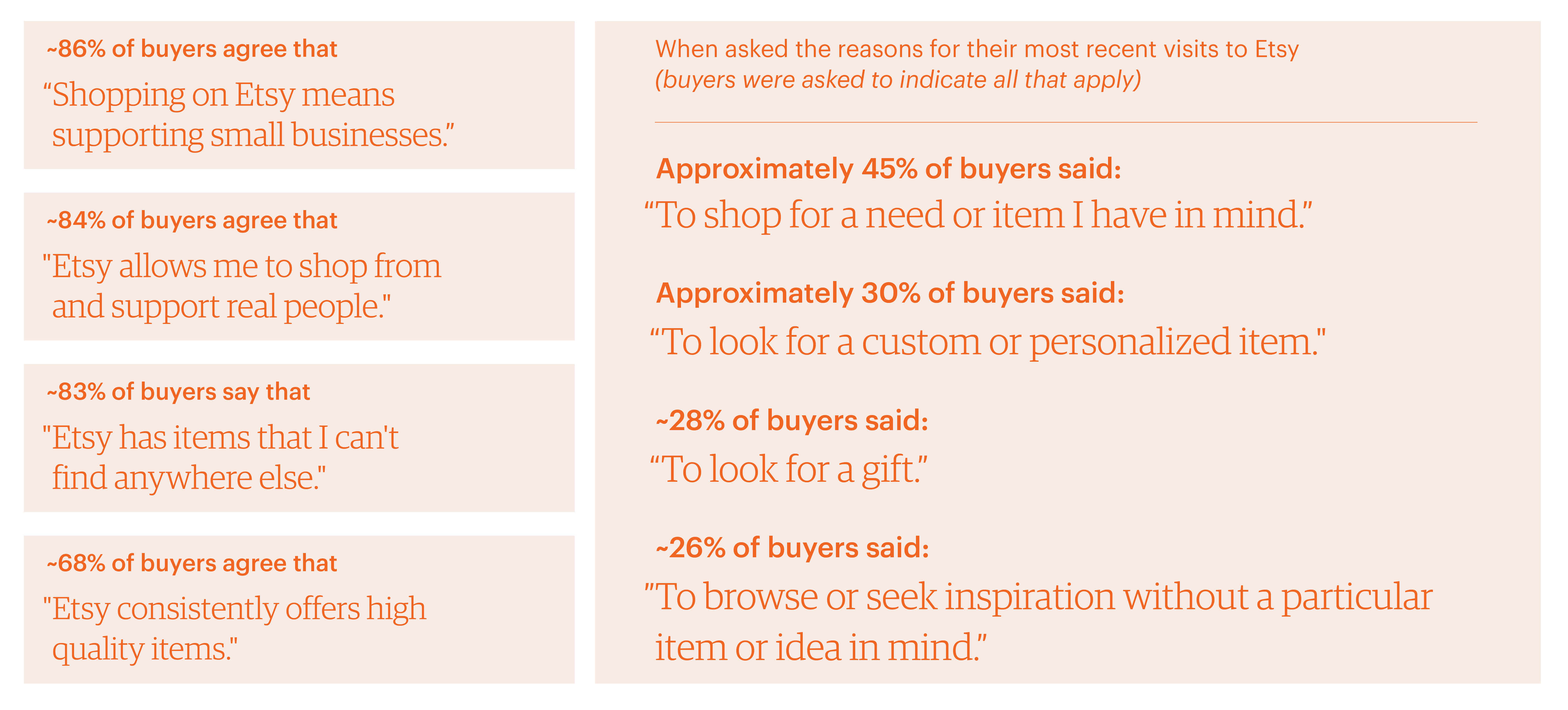
Task: Select the 'Etsy allows me to shop' quote
Action: [x=242, y=286]
